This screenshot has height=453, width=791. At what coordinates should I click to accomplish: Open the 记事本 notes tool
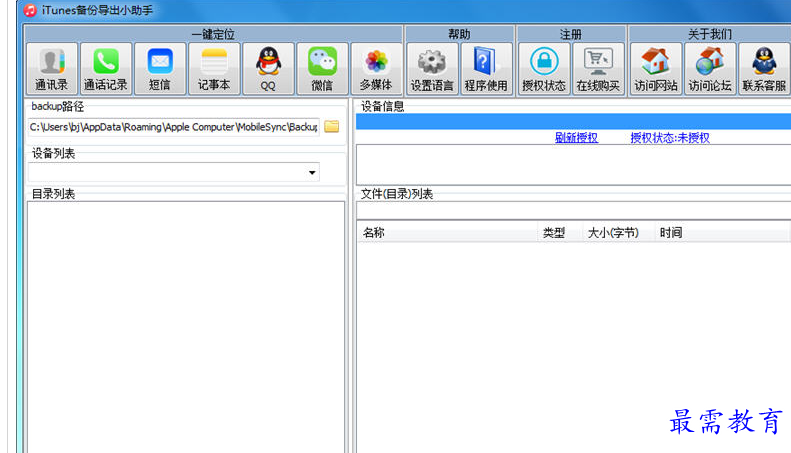pyautogui.click(x=214, y=69)
